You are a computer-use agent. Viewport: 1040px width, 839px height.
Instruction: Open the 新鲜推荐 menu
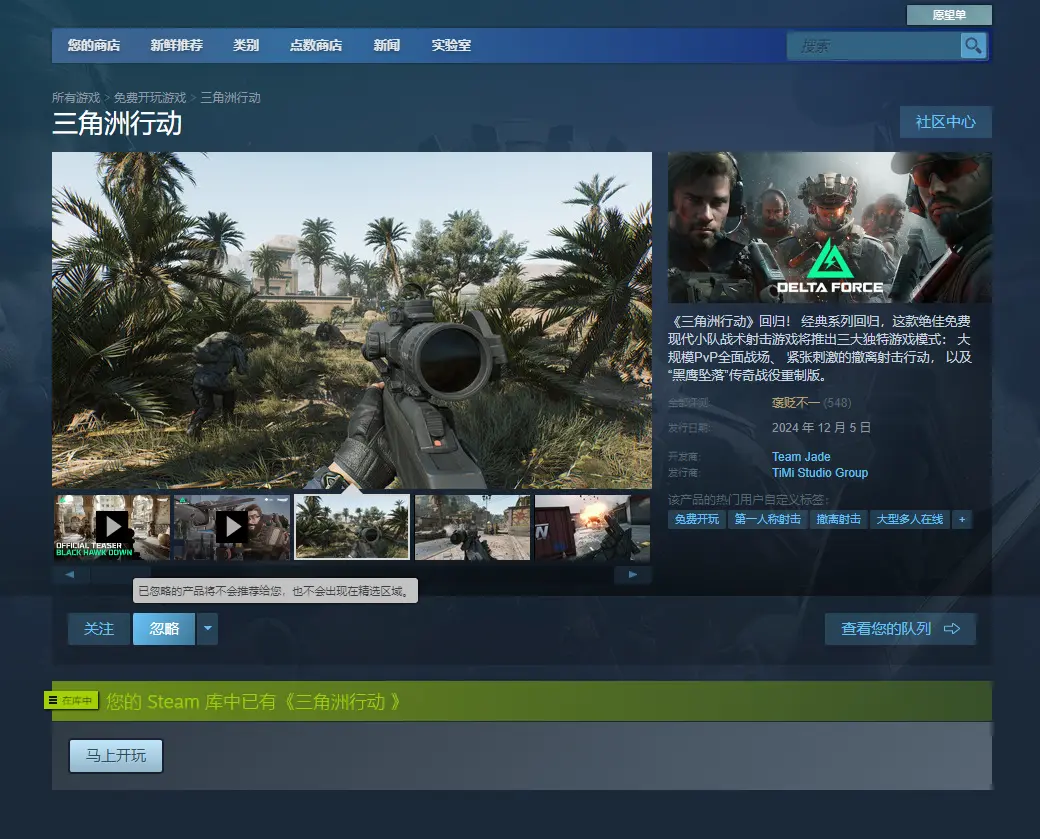click(x=176, y=45)
